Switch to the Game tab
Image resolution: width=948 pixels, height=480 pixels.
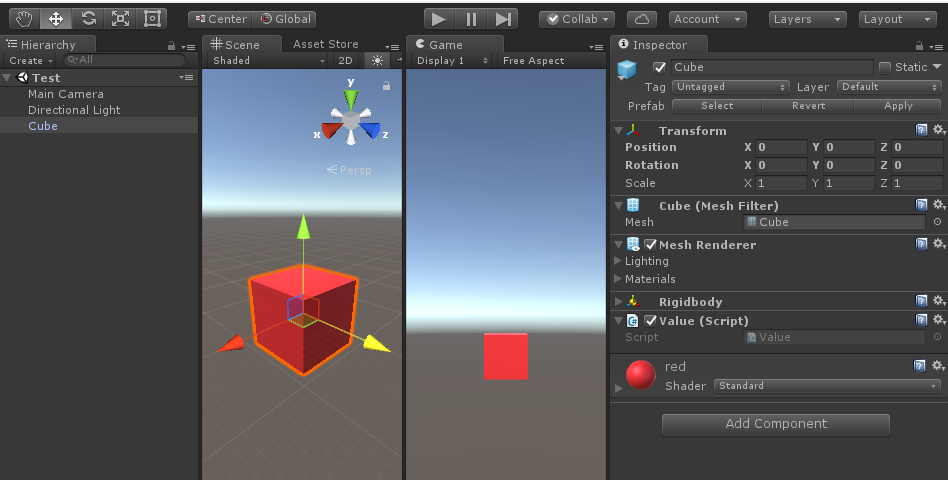pyautogui.click(x=454, y=45)
